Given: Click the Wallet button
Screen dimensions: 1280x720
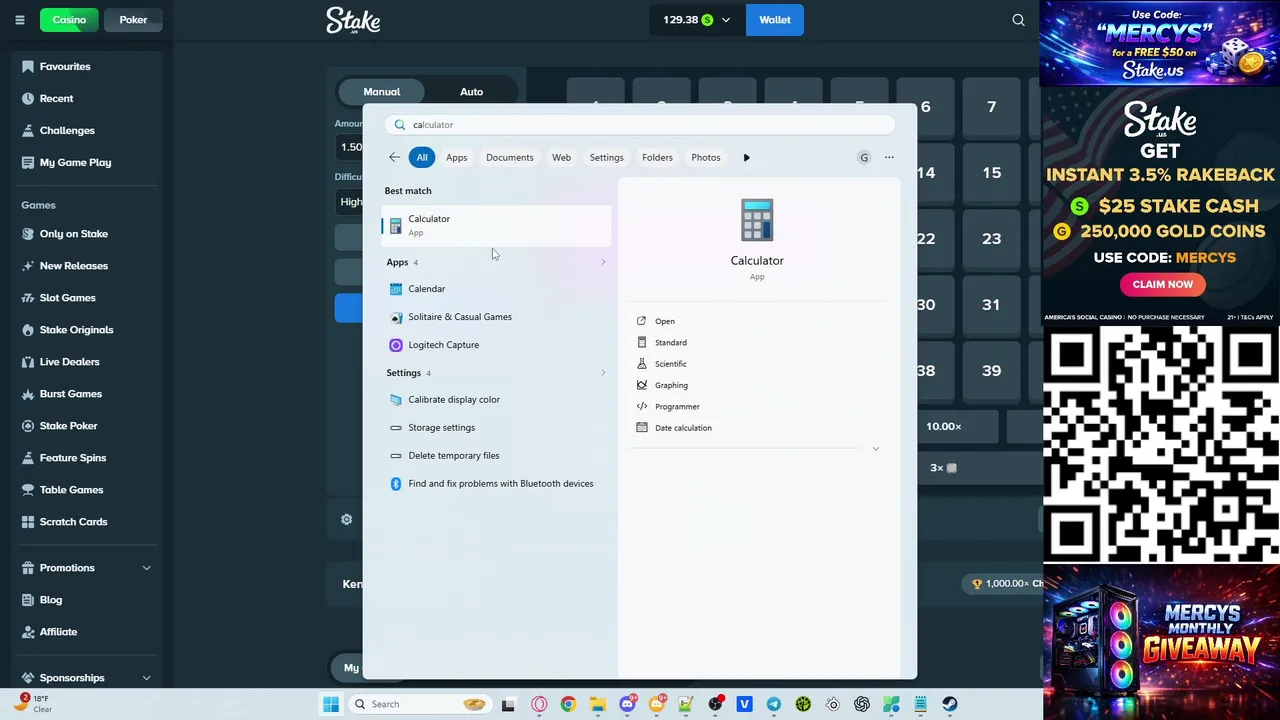Looking at the screenshot, I should coord(775,20).
